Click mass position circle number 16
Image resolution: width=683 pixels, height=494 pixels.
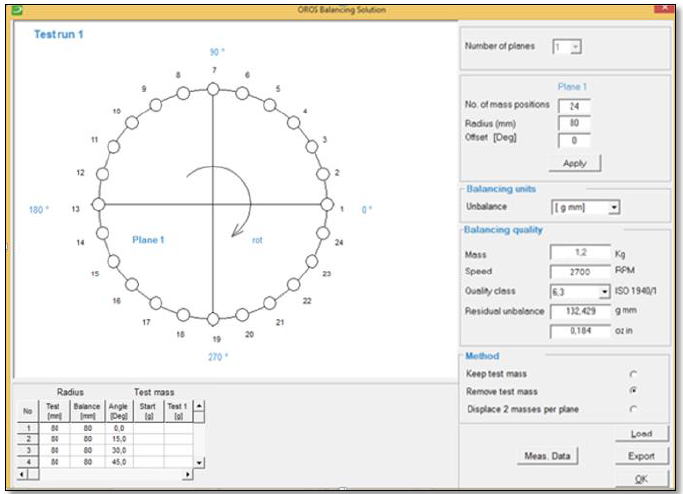tap(132, 285)
